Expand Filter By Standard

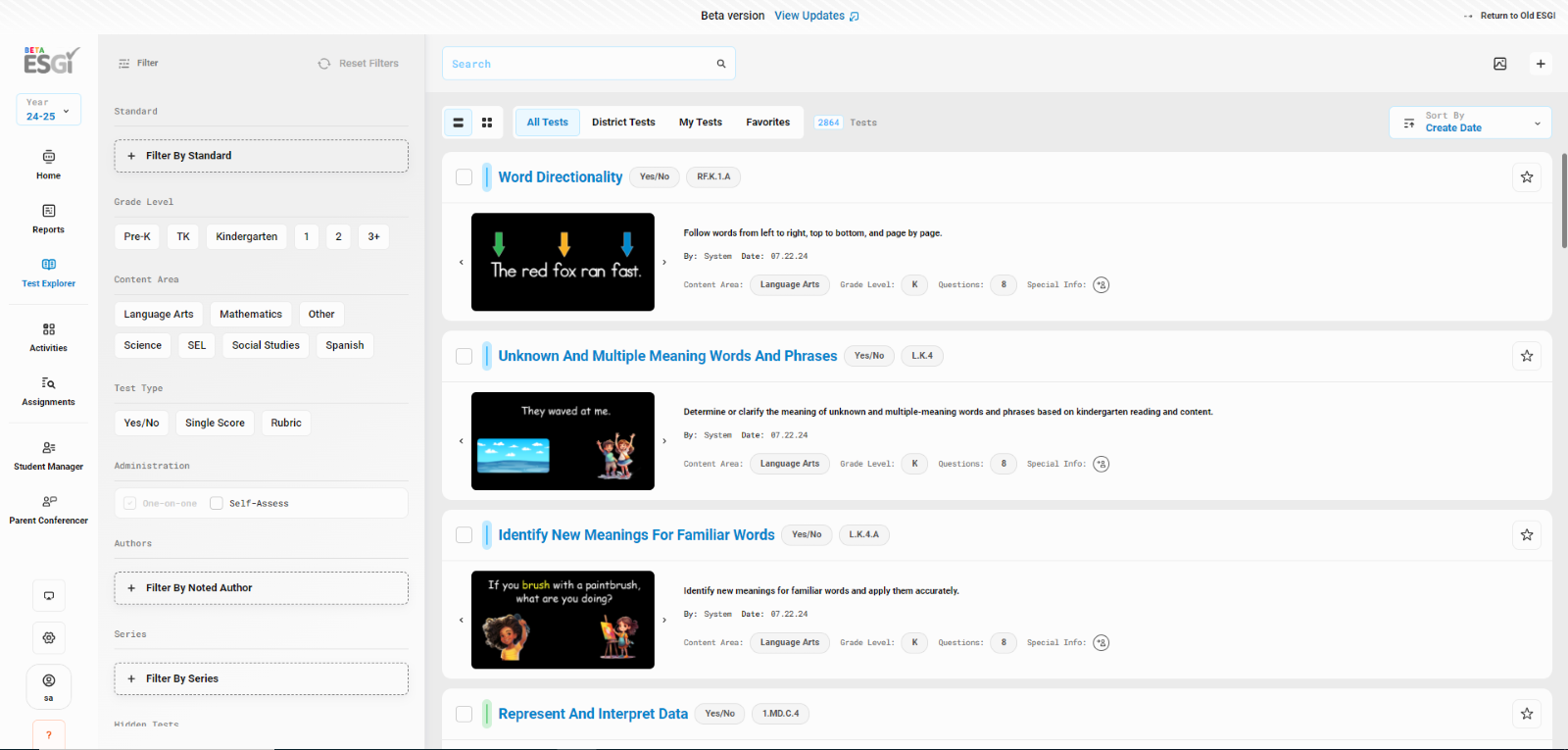point(261,156)
